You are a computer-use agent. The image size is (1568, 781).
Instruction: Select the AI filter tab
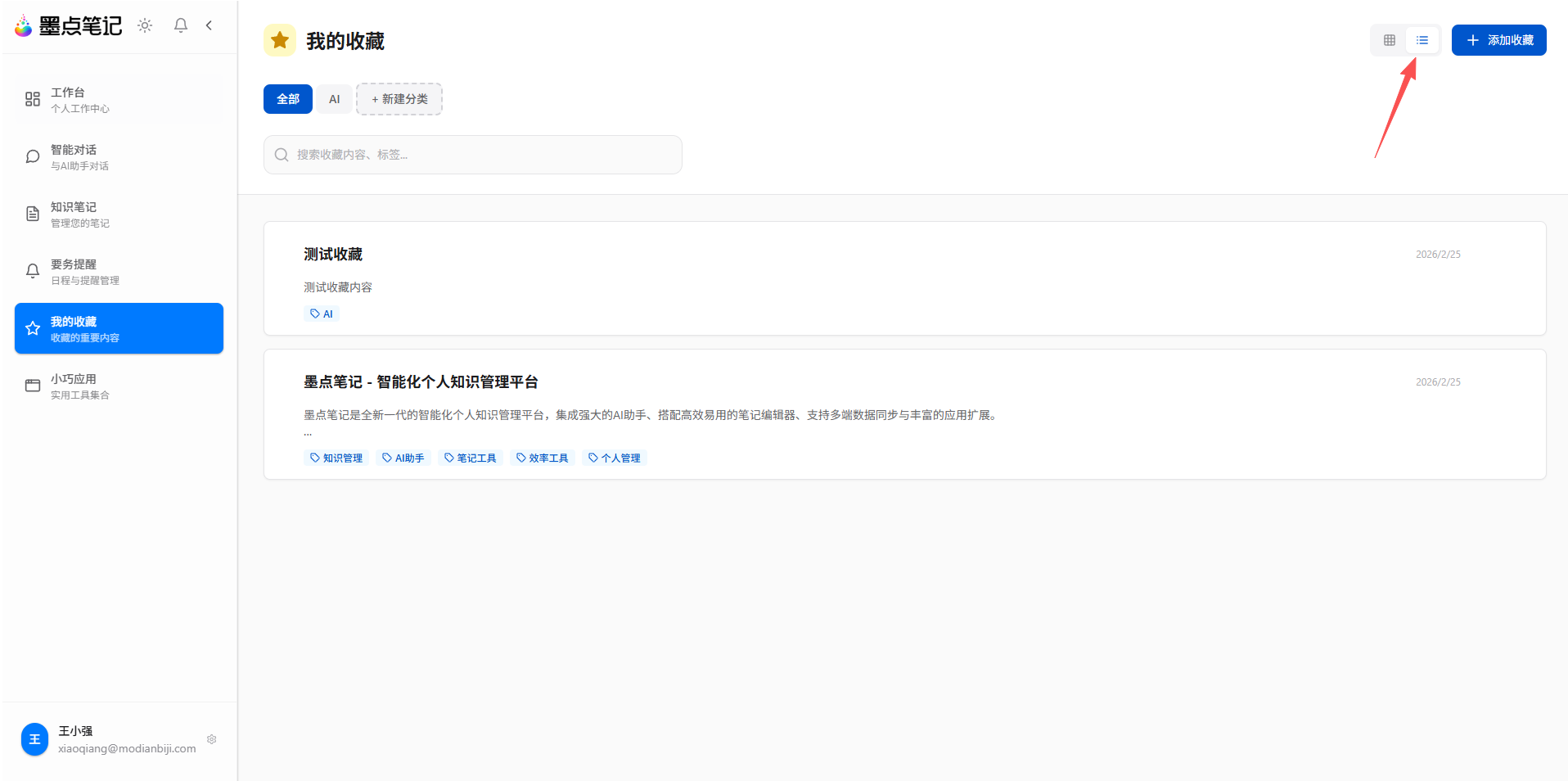click(x=334, y=98)
